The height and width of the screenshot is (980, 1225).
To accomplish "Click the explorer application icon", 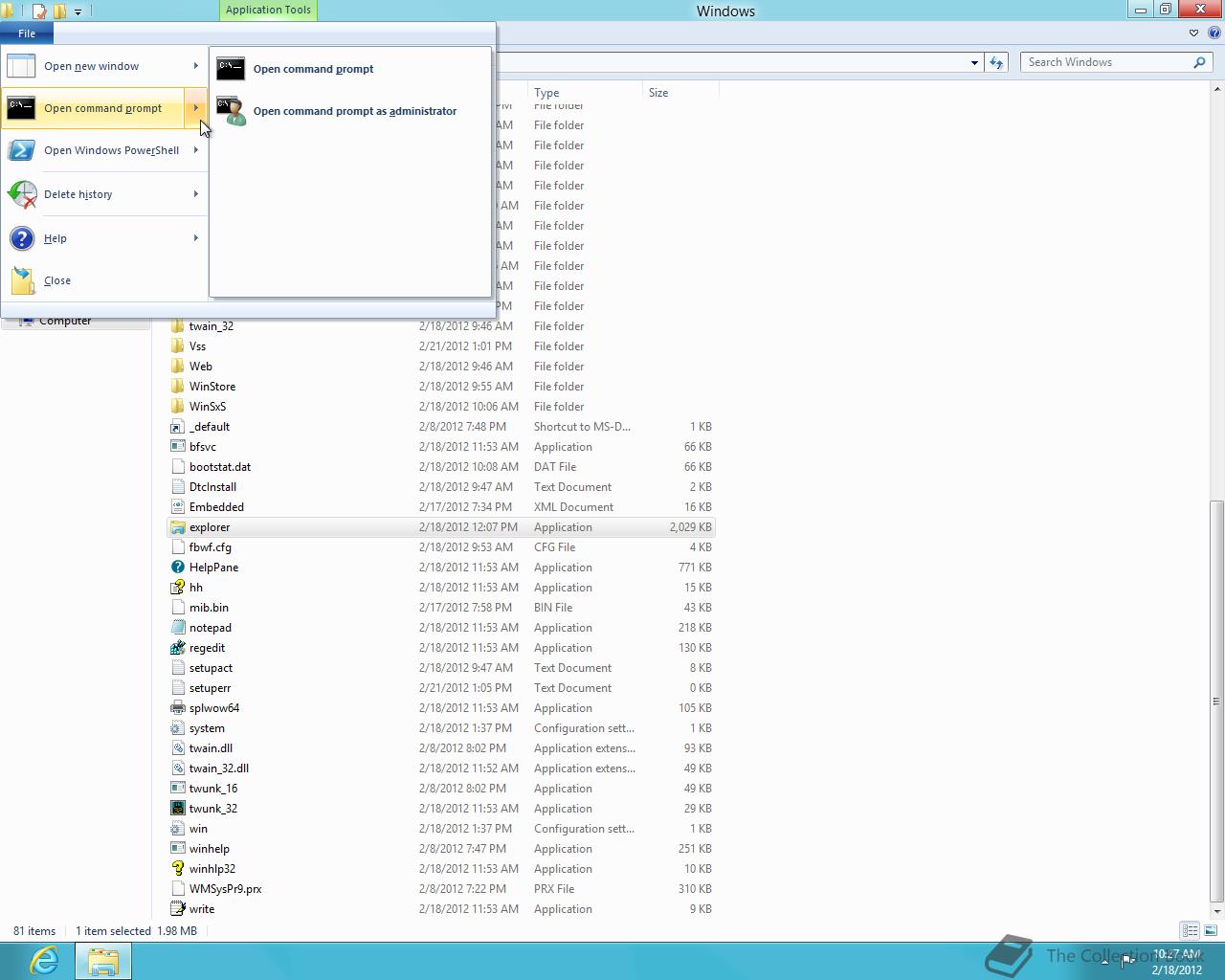I will click(177, 527).
